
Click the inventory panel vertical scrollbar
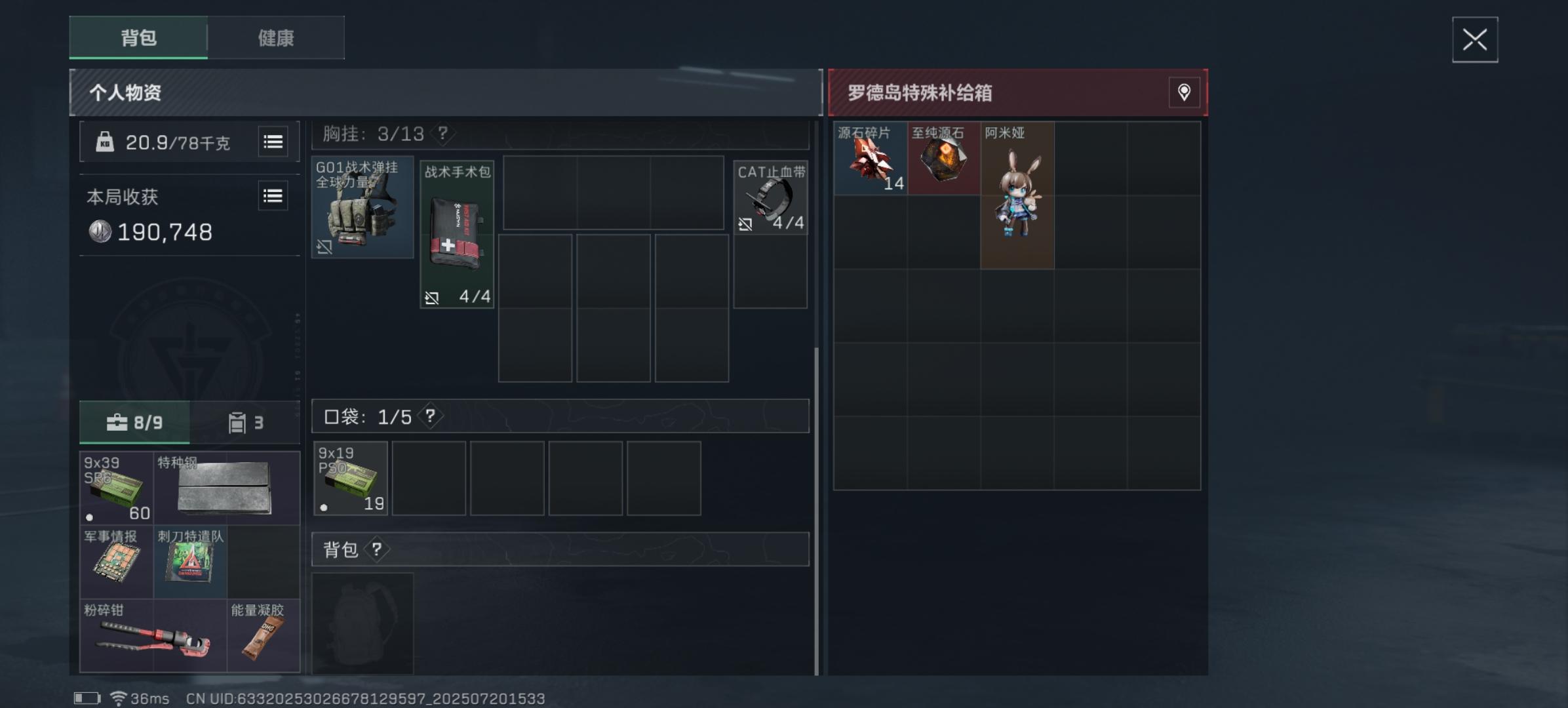816,511
